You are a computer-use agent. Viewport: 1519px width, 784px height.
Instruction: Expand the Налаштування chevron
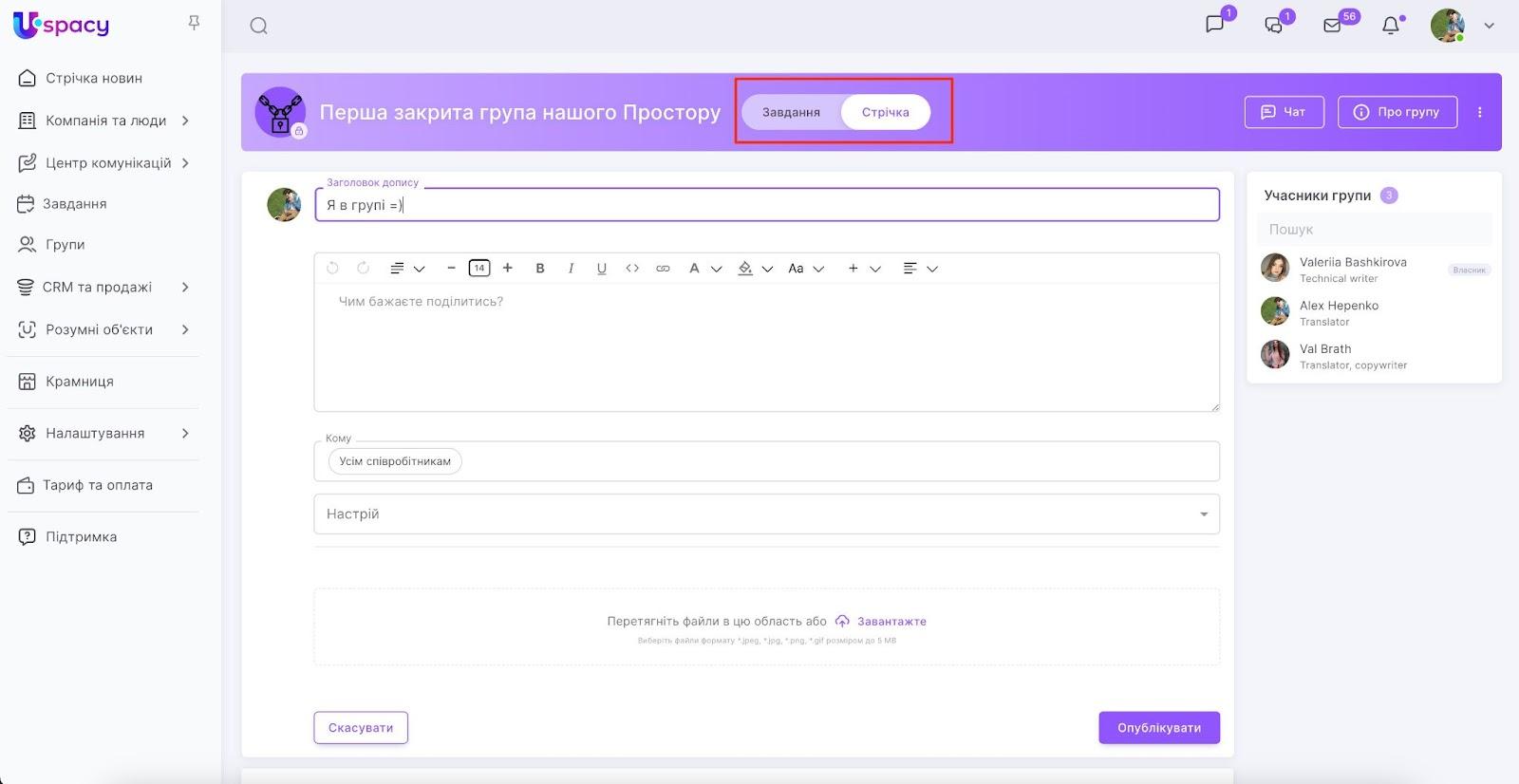185,434
